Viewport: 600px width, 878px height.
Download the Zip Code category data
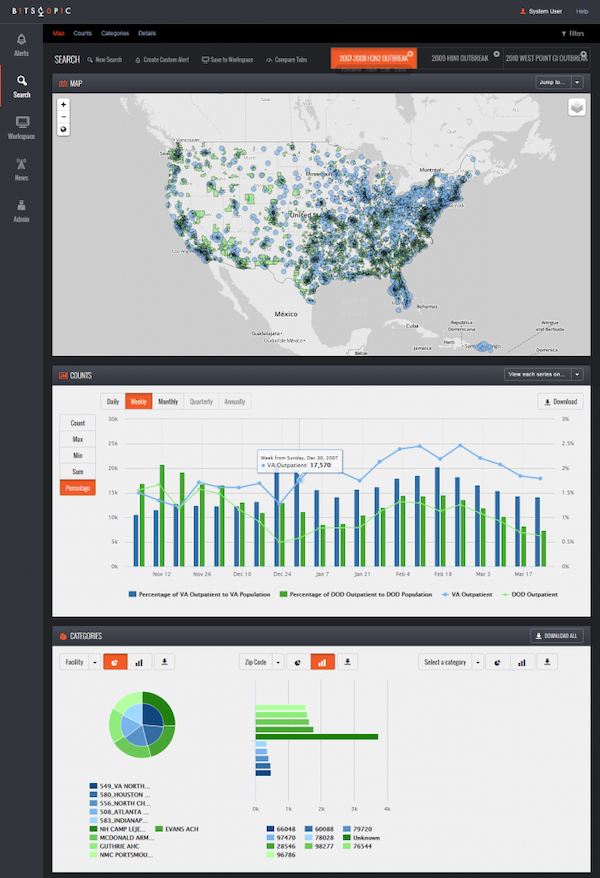tap(348, 662)
